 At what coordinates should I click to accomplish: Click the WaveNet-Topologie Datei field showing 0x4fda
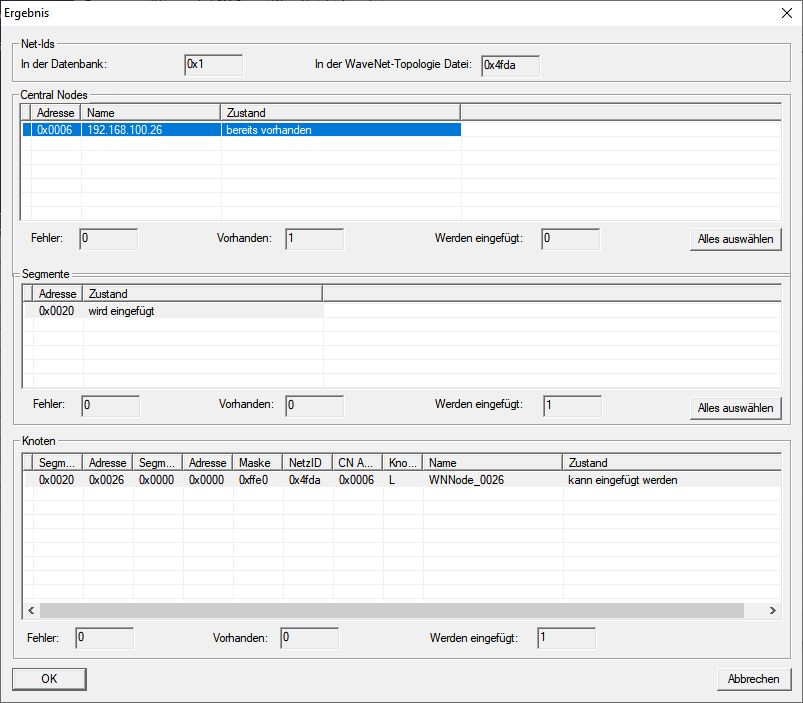pyautogui.click(x=510, y=65)
